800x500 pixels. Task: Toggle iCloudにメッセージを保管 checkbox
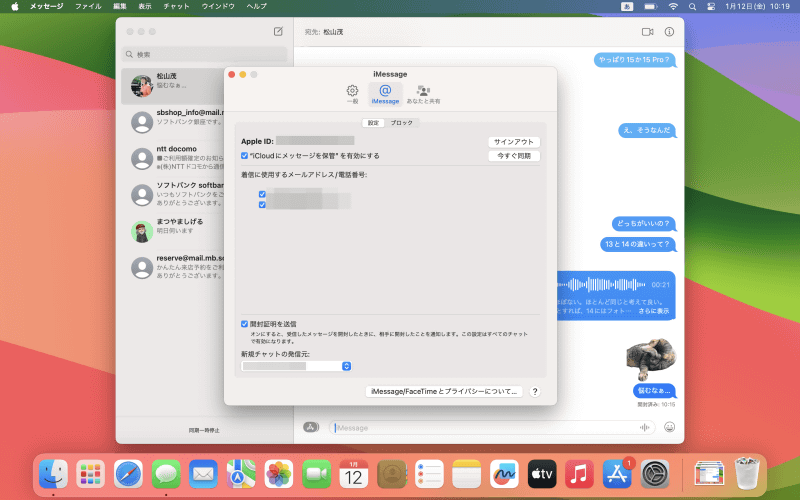244,156
